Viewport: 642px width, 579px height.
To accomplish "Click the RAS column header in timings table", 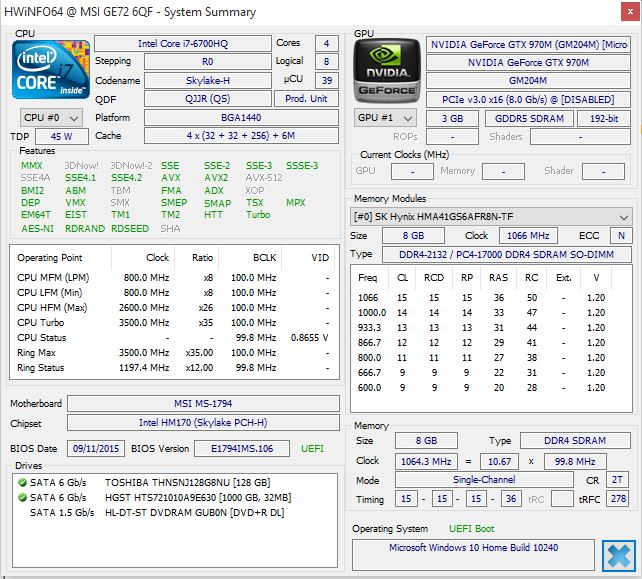I will tap(498, 278).
